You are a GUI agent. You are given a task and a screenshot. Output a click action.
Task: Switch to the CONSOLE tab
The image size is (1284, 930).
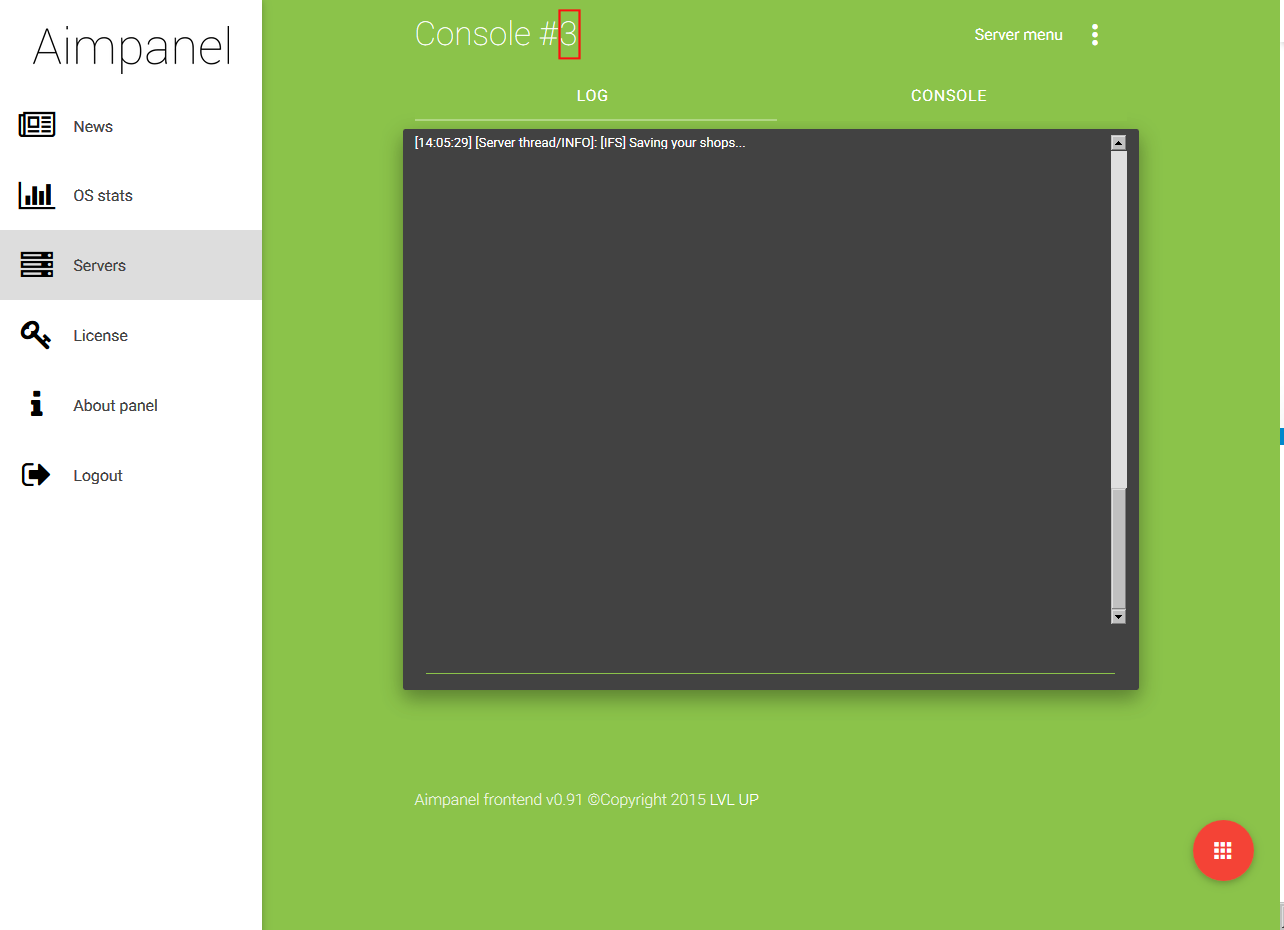click(x=948, y=96)
